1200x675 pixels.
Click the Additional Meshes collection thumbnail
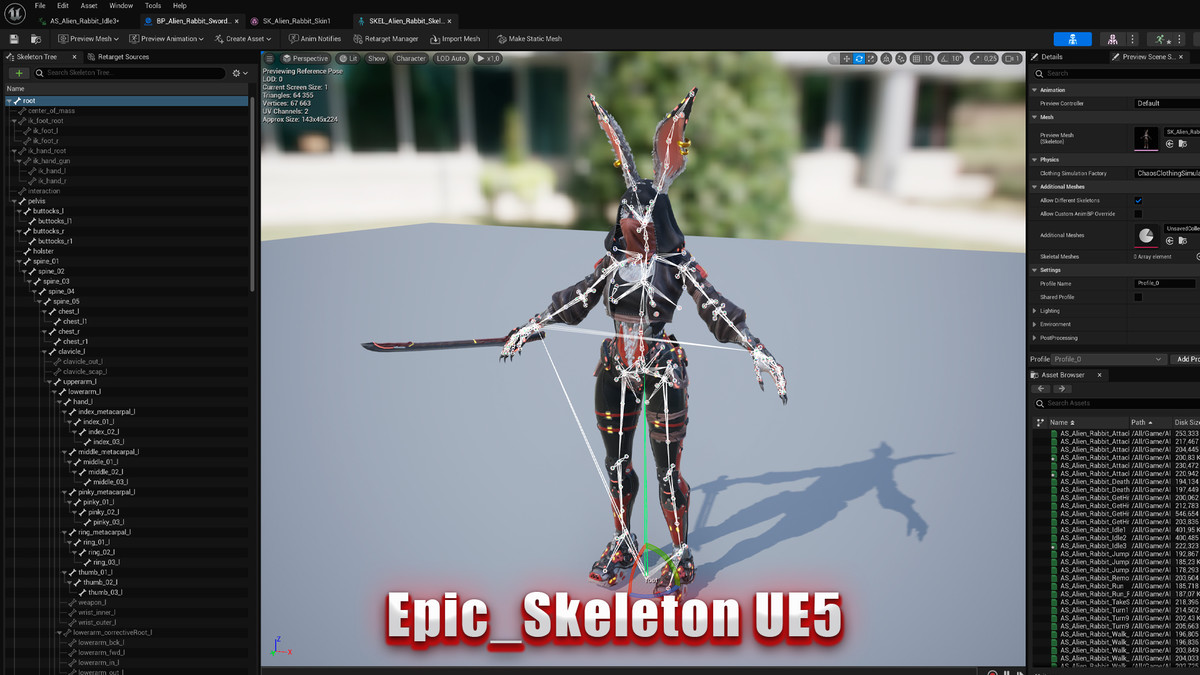point(1146,235)
